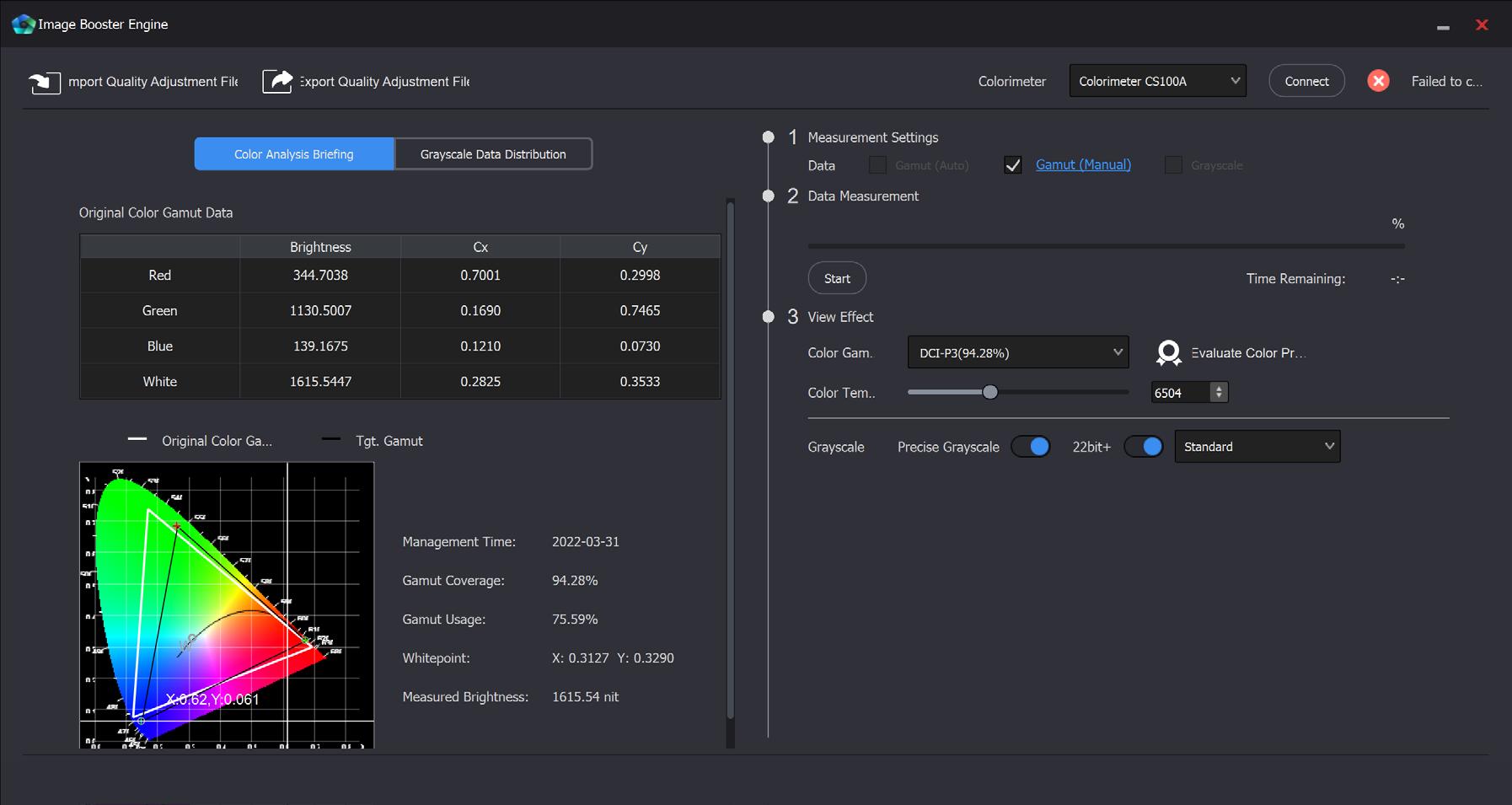Viewport: 1512px width, 805px height.
Task: Click the color temperature stepper arrows
Action: tap(1219, 393)
